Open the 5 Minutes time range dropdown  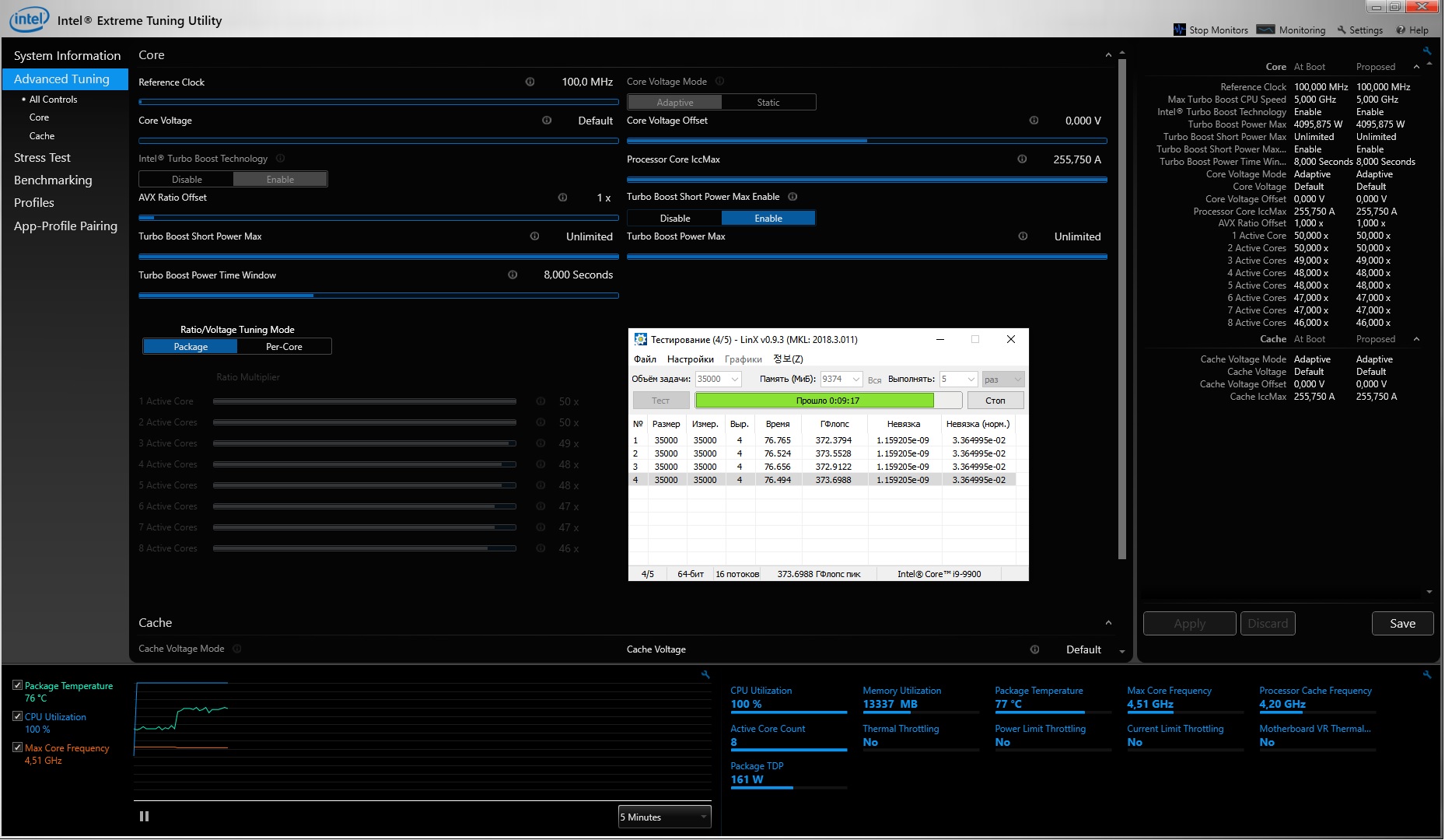(x=665, y=817)
